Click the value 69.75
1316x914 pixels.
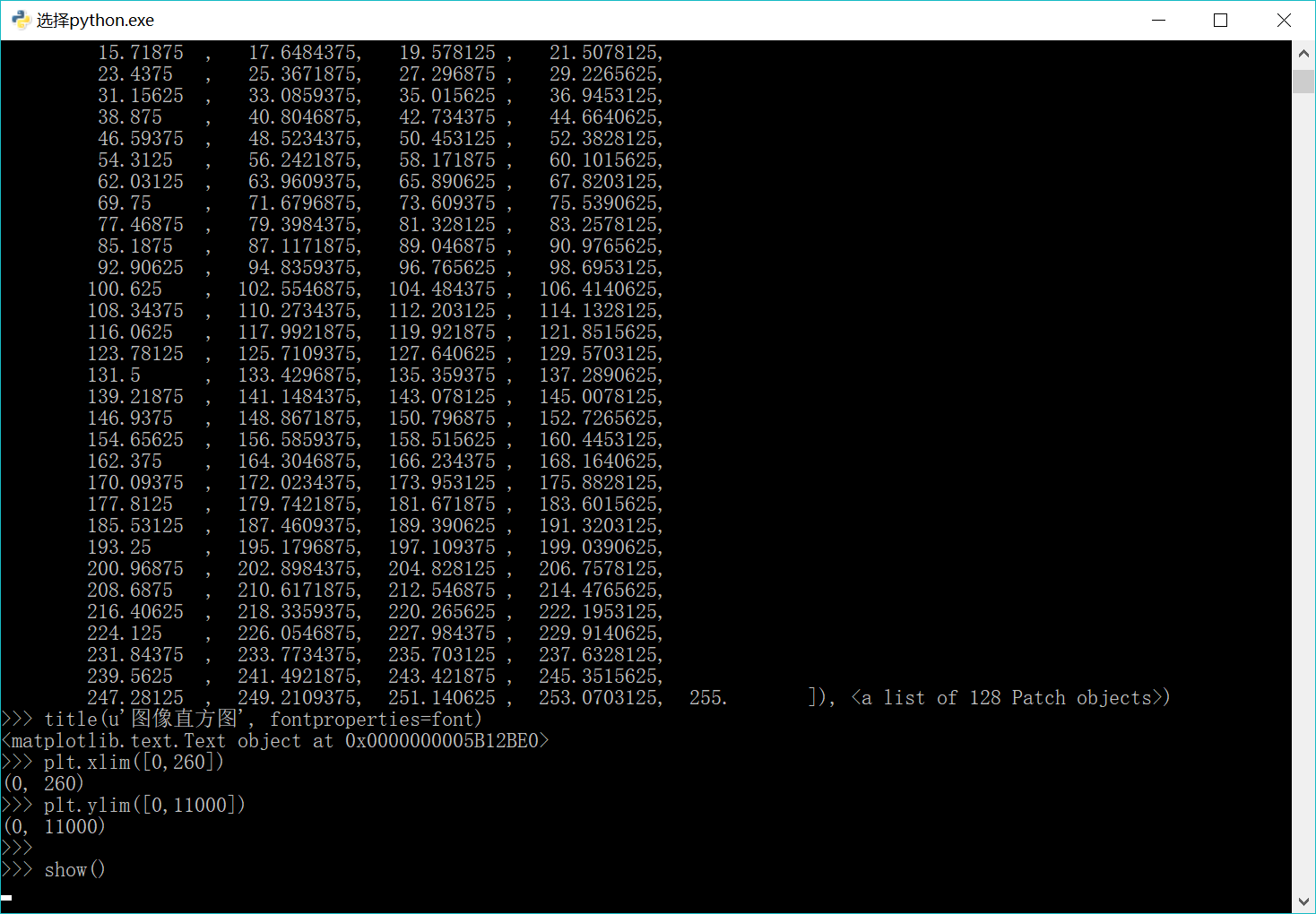point(125,203)
